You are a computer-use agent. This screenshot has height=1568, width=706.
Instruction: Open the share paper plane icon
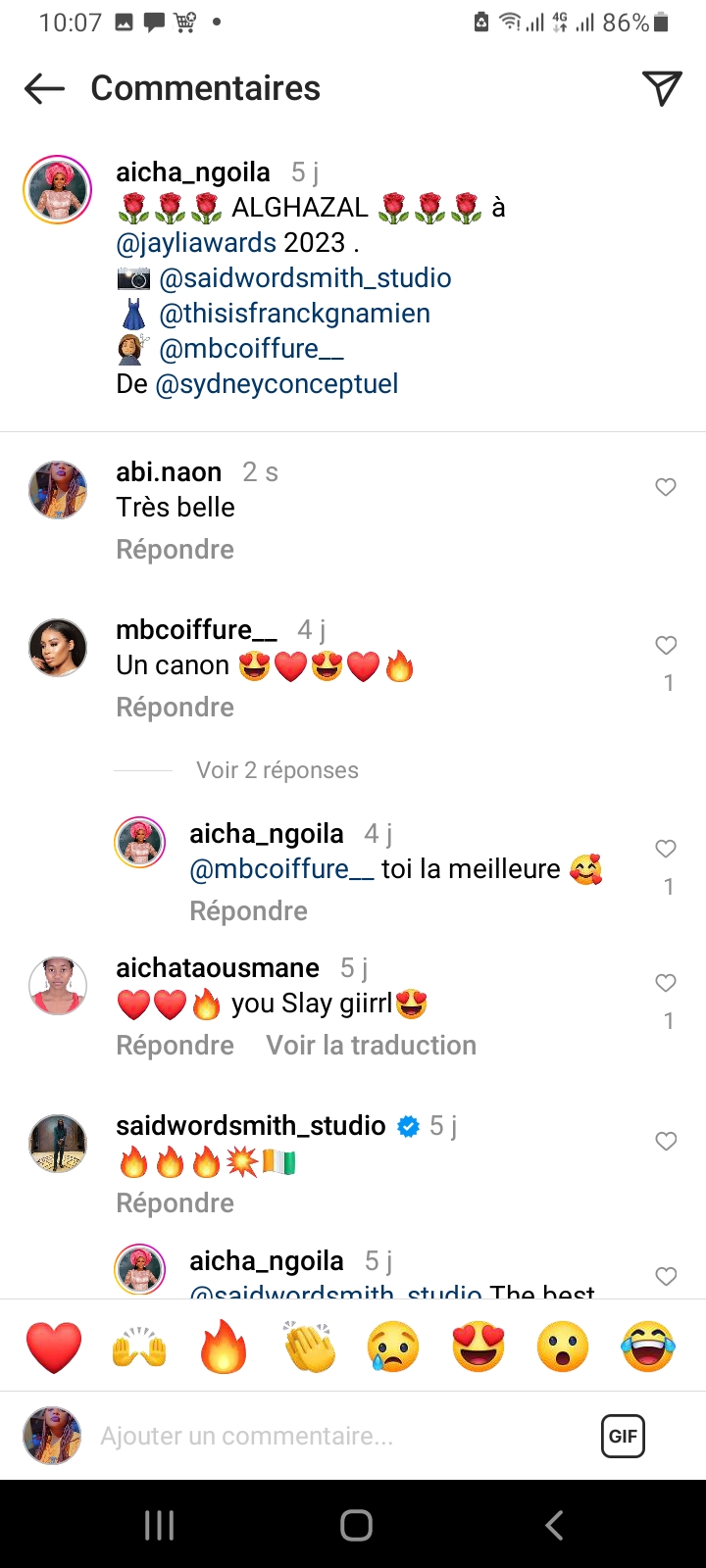662,88
